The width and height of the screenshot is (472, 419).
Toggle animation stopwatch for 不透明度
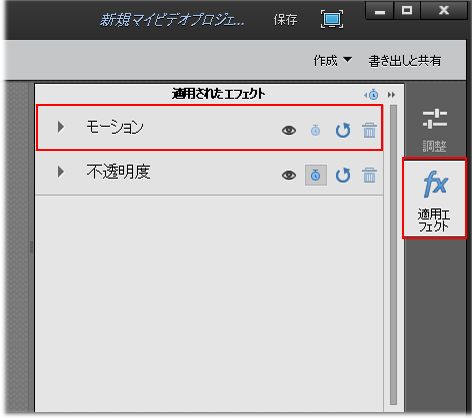coord(316,175)
